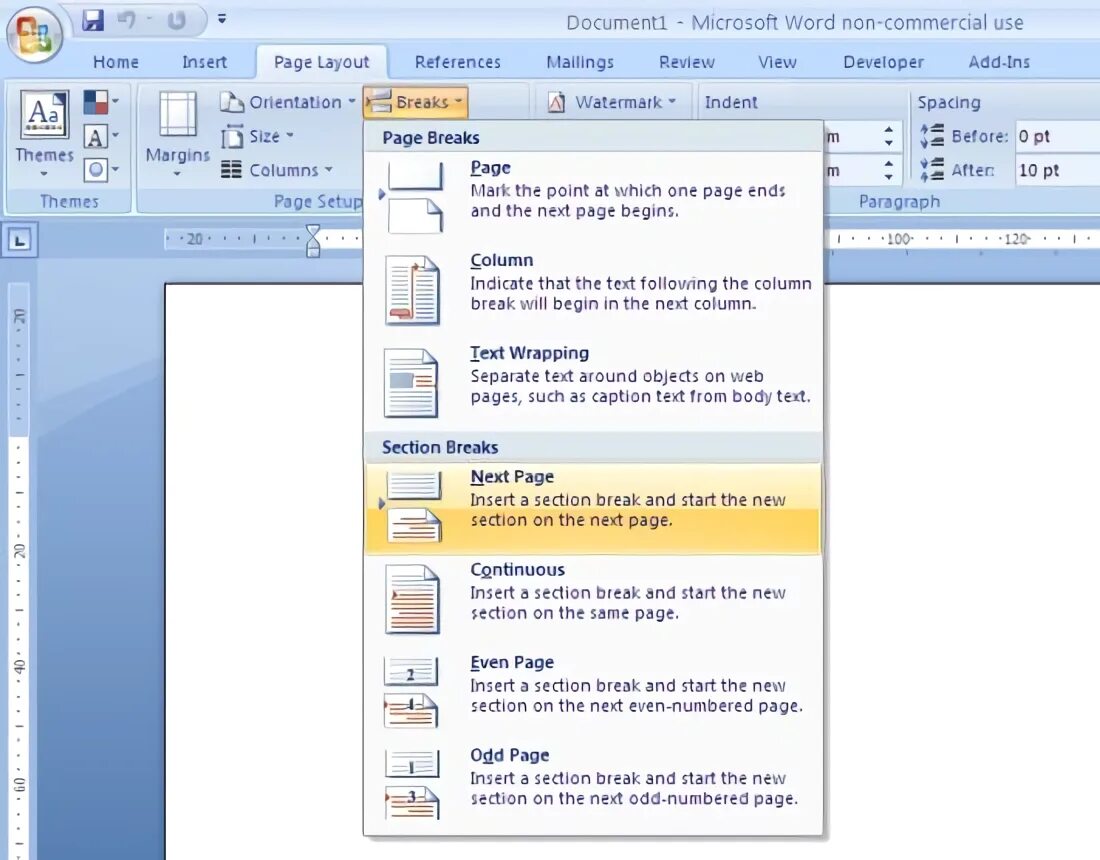Open the Office Button menu
The image size is (1100, 860).
(x=34, y=34)
